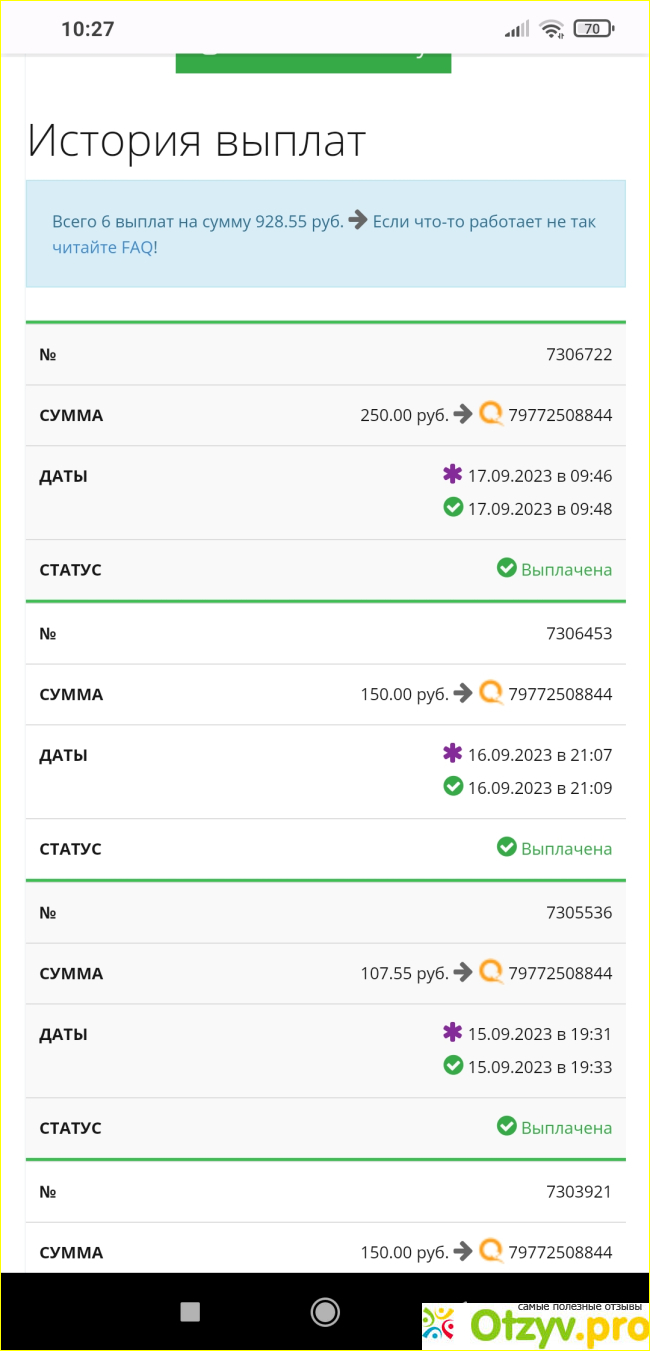Tap payout number 7306722
Viewport: 650px width, 1351px height.
[x=579, y=354]
